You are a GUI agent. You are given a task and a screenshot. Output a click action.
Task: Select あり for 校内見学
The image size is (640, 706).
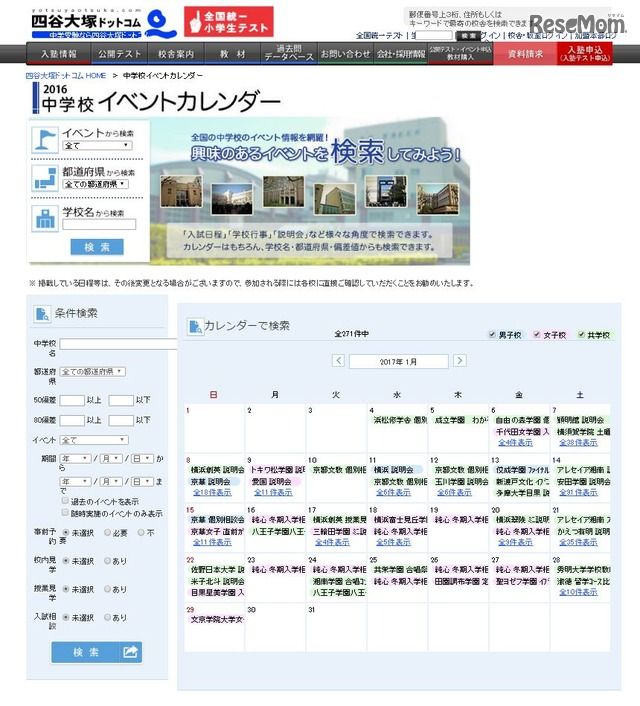point(108,561)
